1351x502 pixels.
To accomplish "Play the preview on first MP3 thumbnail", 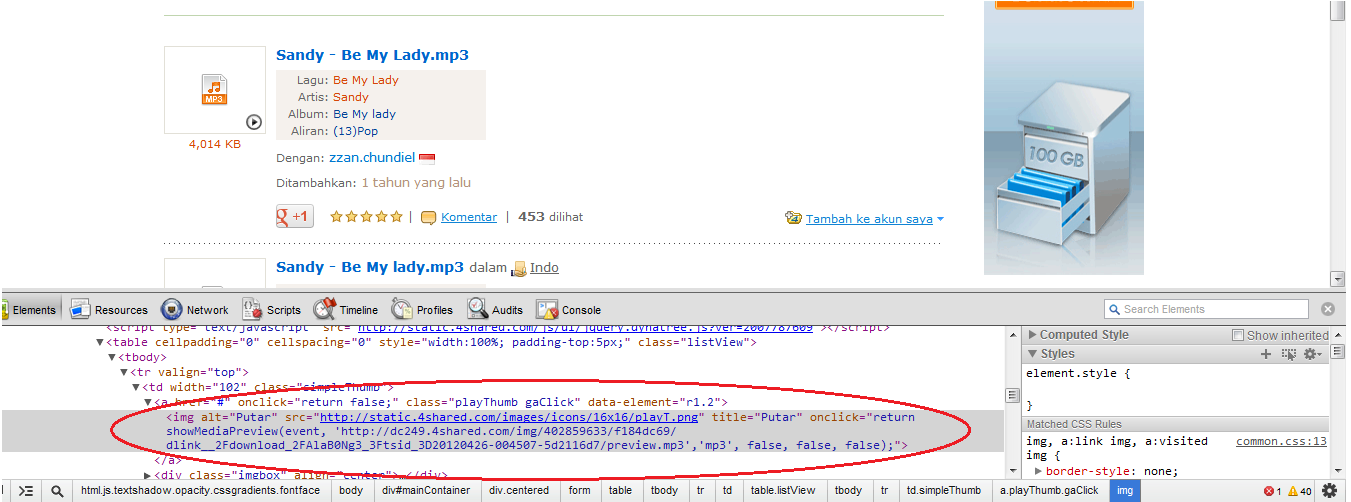I will click(254, 122).
